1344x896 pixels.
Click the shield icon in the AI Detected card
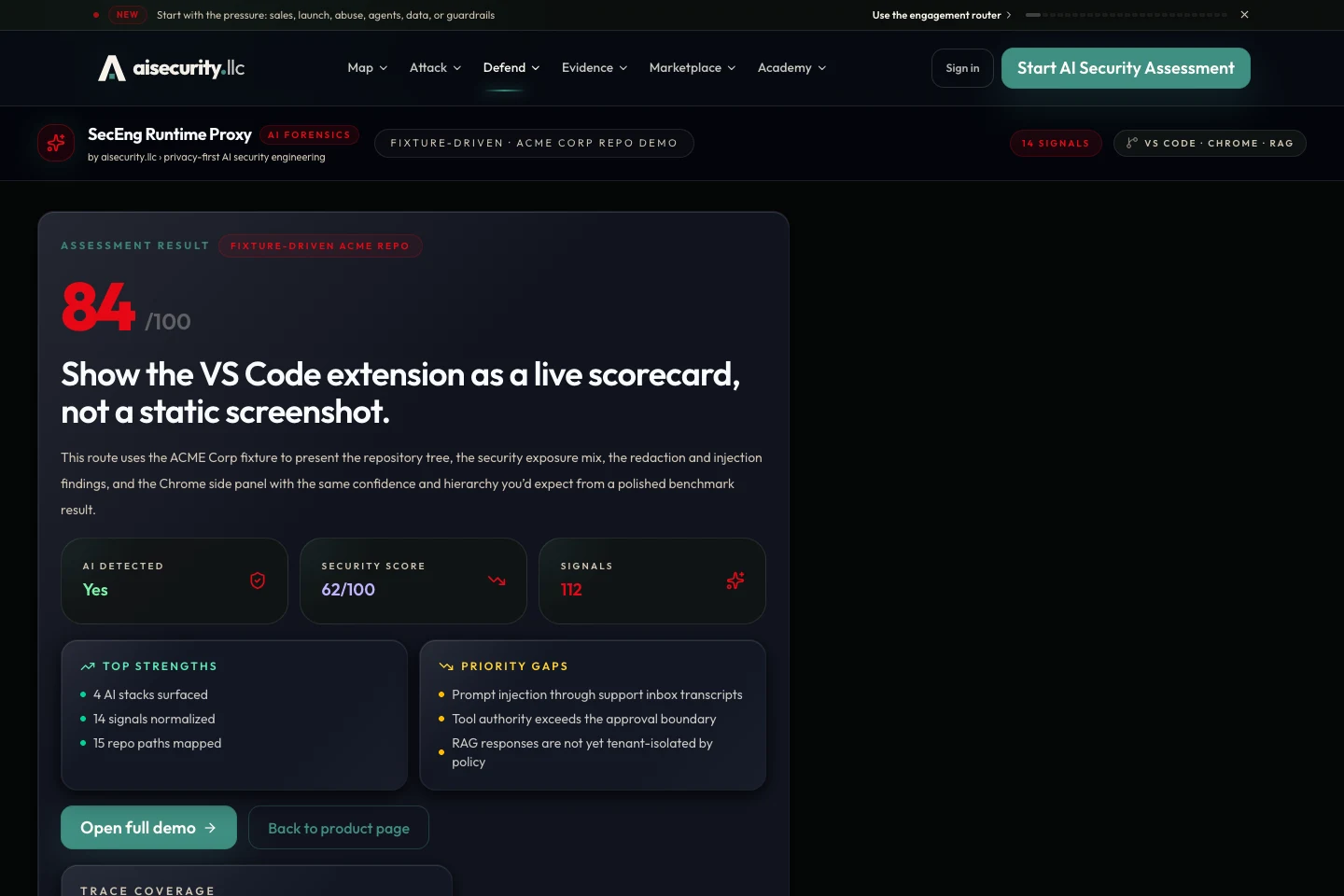pyautogui.click(x=258, y=581)
